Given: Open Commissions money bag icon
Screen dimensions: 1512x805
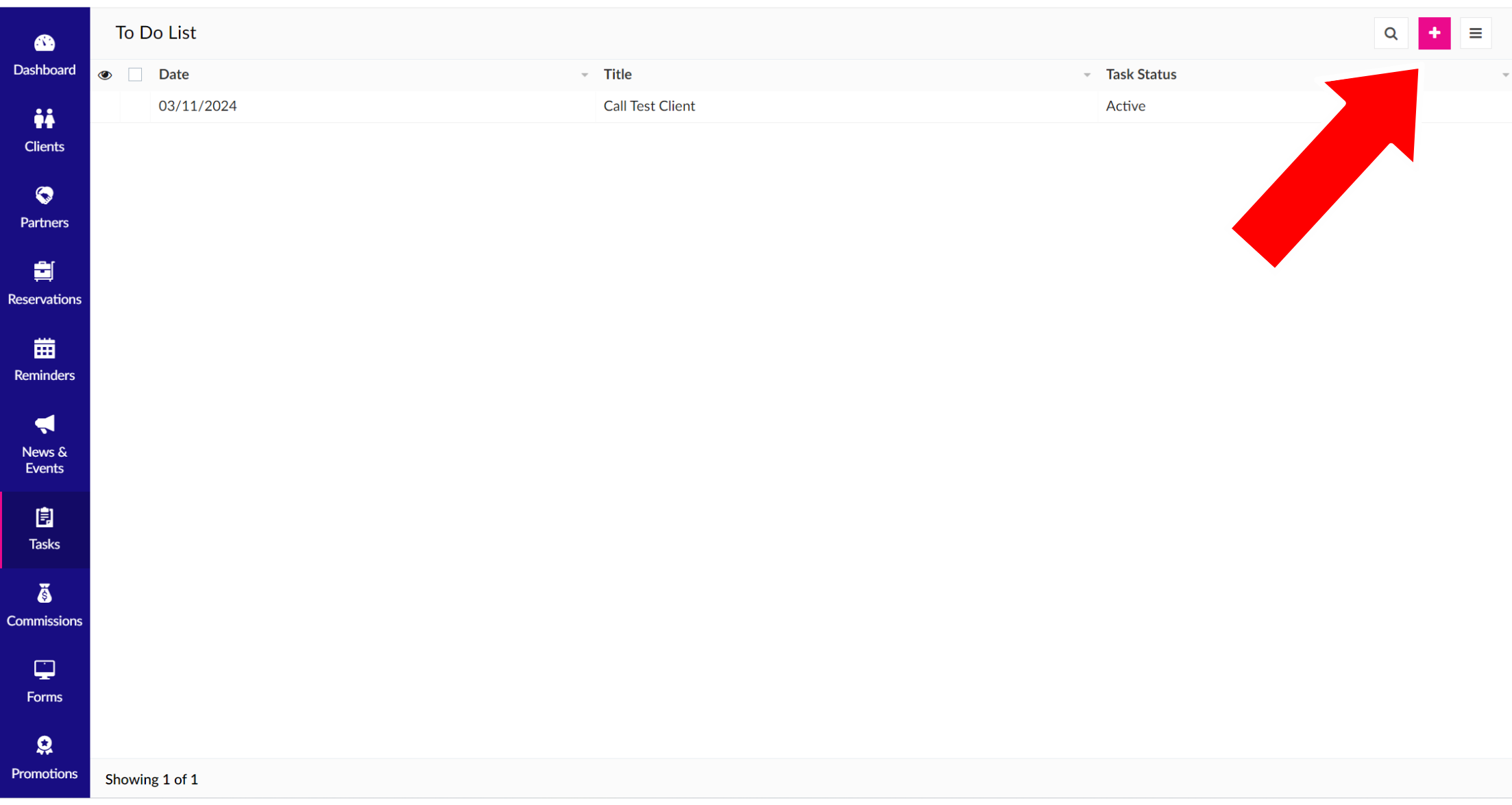Looking at the screenshot, I should tap(45, 594).
